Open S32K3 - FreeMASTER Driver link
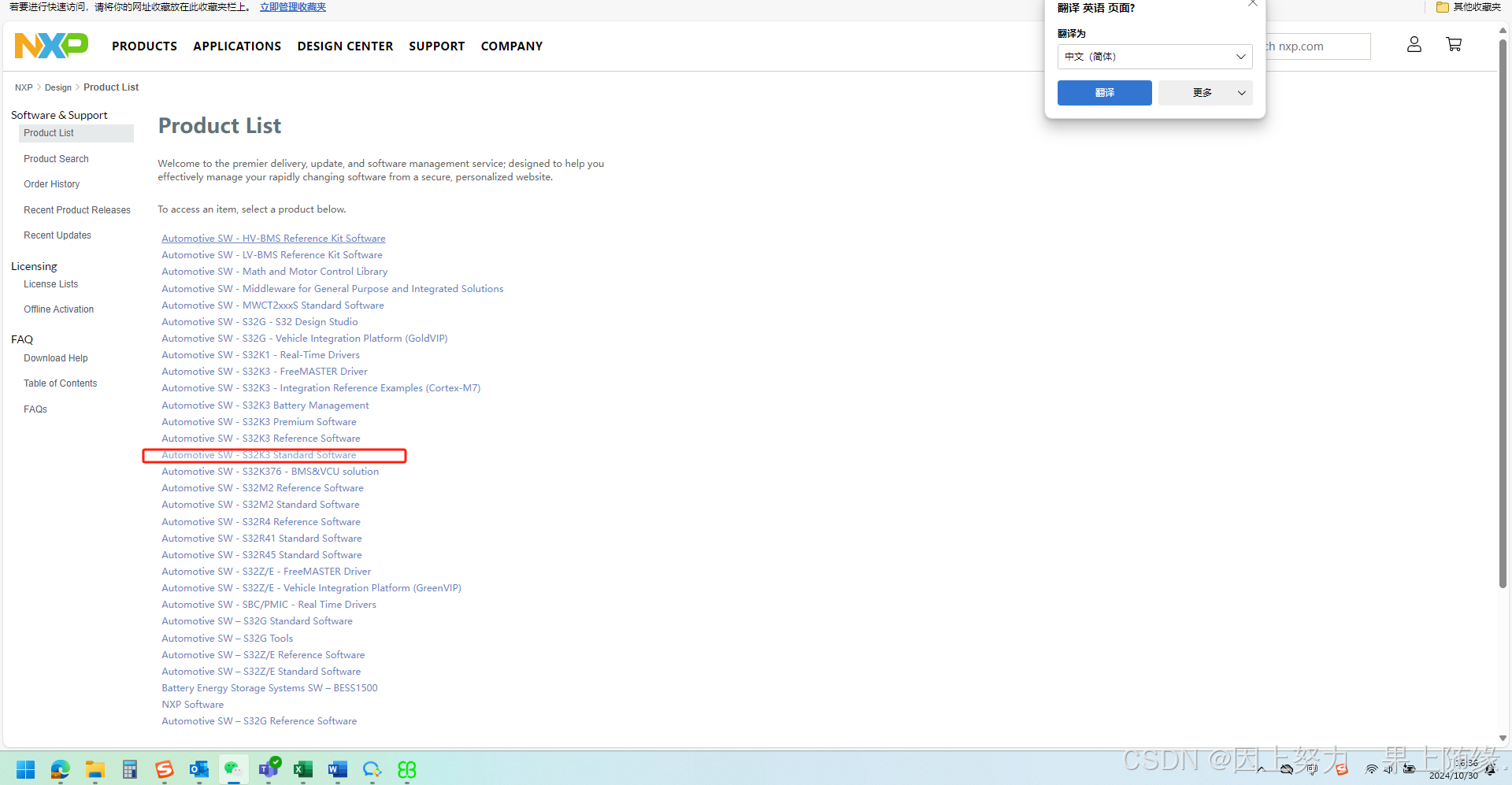 click(265, 372)
